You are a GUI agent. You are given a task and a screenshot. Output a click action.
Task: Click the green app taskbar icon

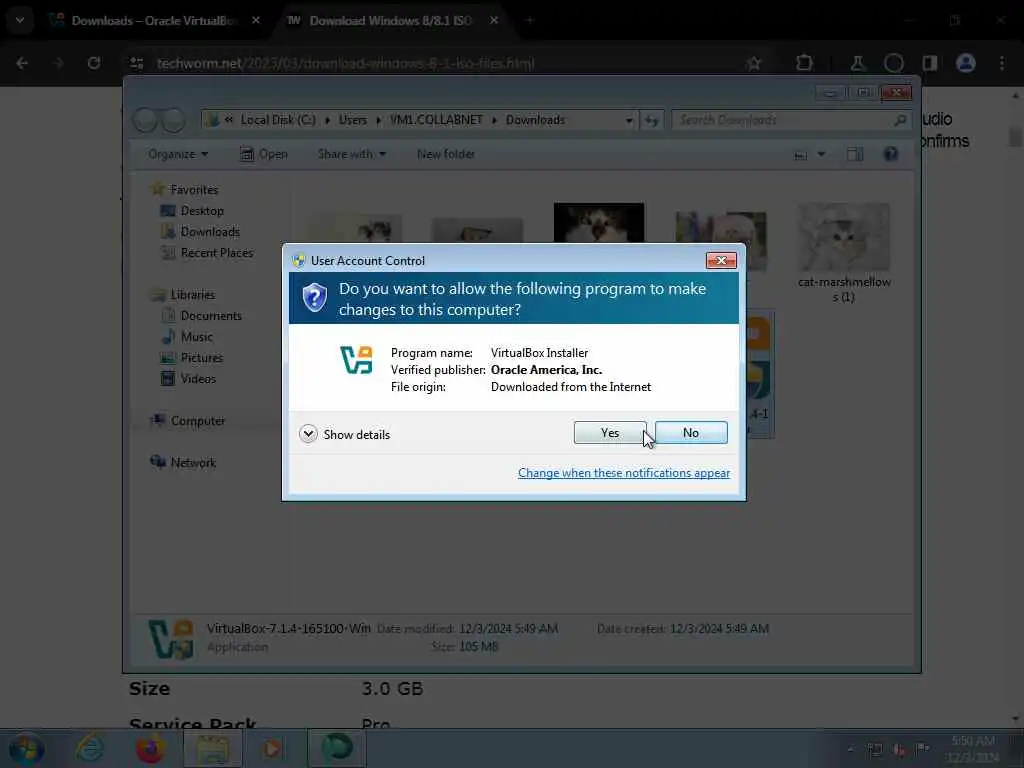(337, 748)
